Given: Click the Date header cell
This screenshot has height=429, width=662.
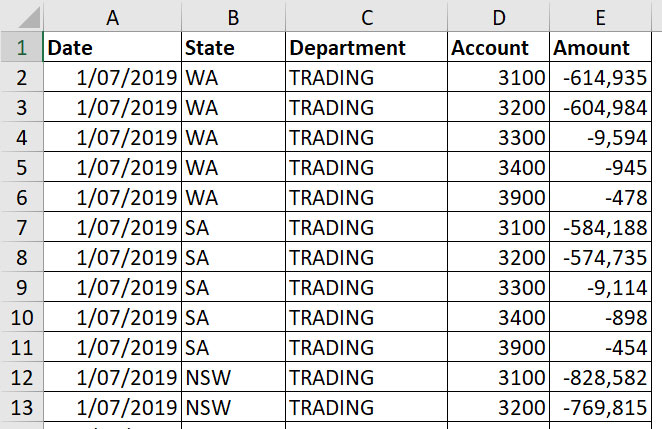Looking at the screenshot, I should (112, 47).
